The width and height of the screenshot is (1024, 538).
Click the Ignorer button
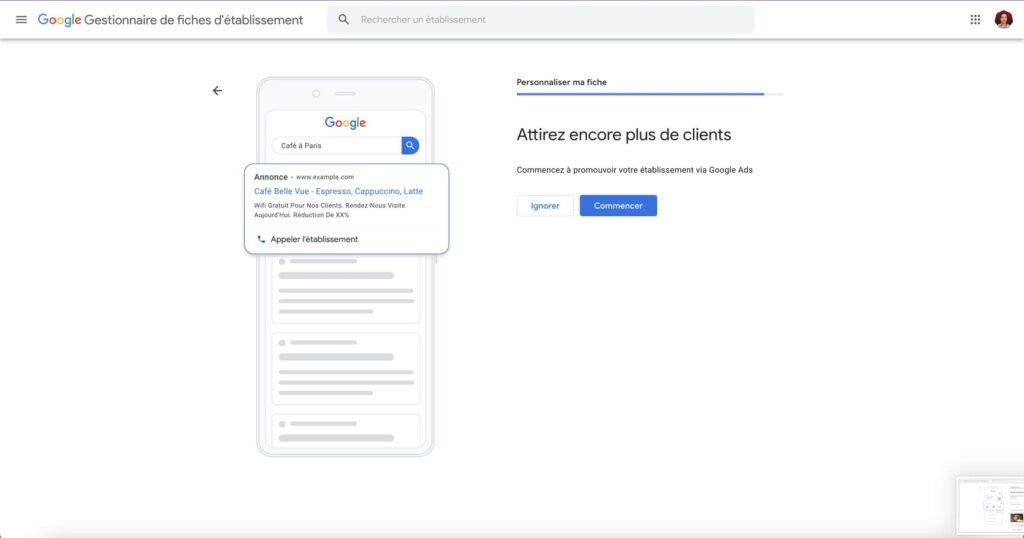(545, 206)
